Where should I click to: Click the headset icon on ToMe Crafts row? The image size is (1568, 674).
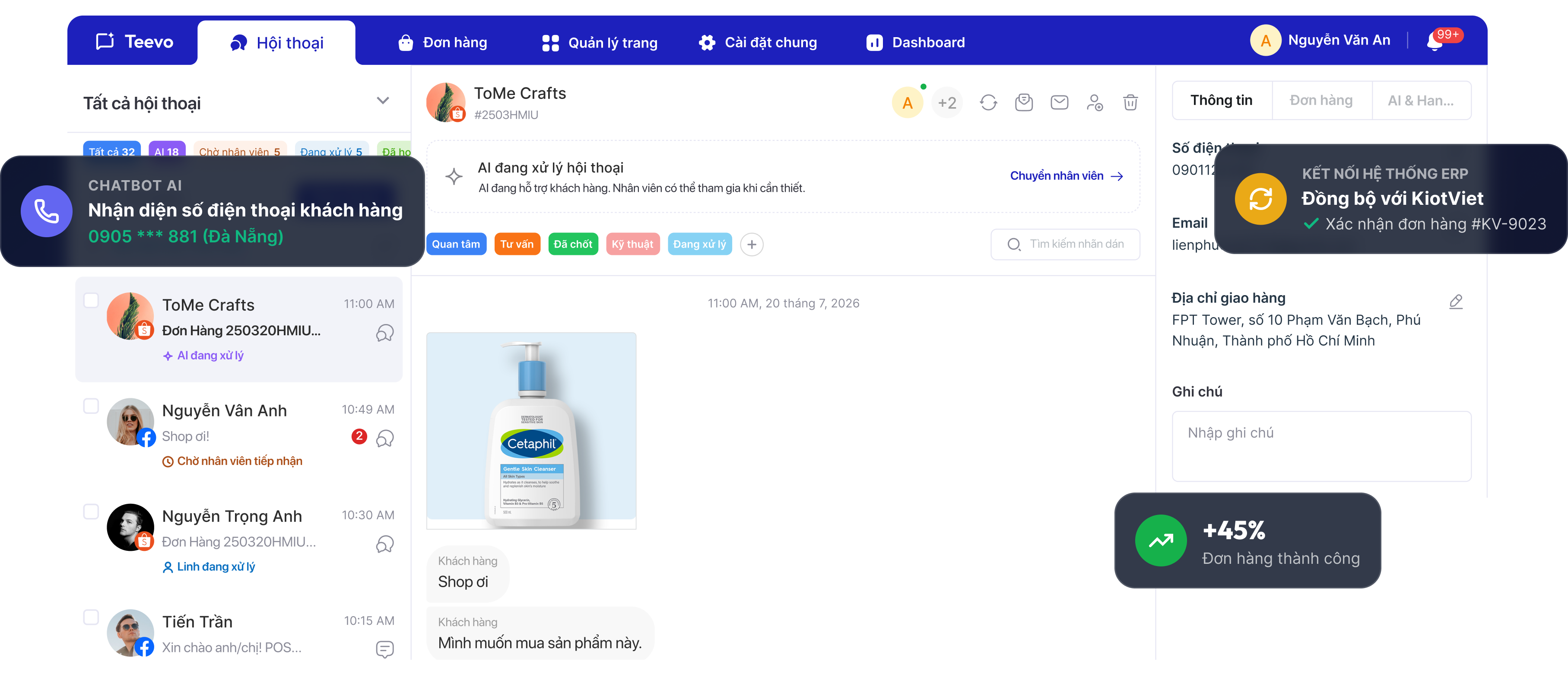point(385,332)
